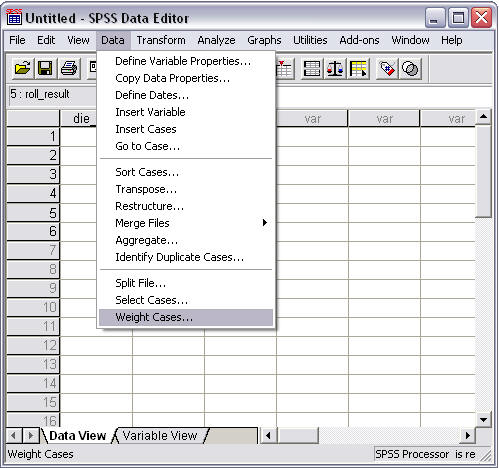Click the tab scroll left arrow button
499x468 pixels.
click(14, 436)
